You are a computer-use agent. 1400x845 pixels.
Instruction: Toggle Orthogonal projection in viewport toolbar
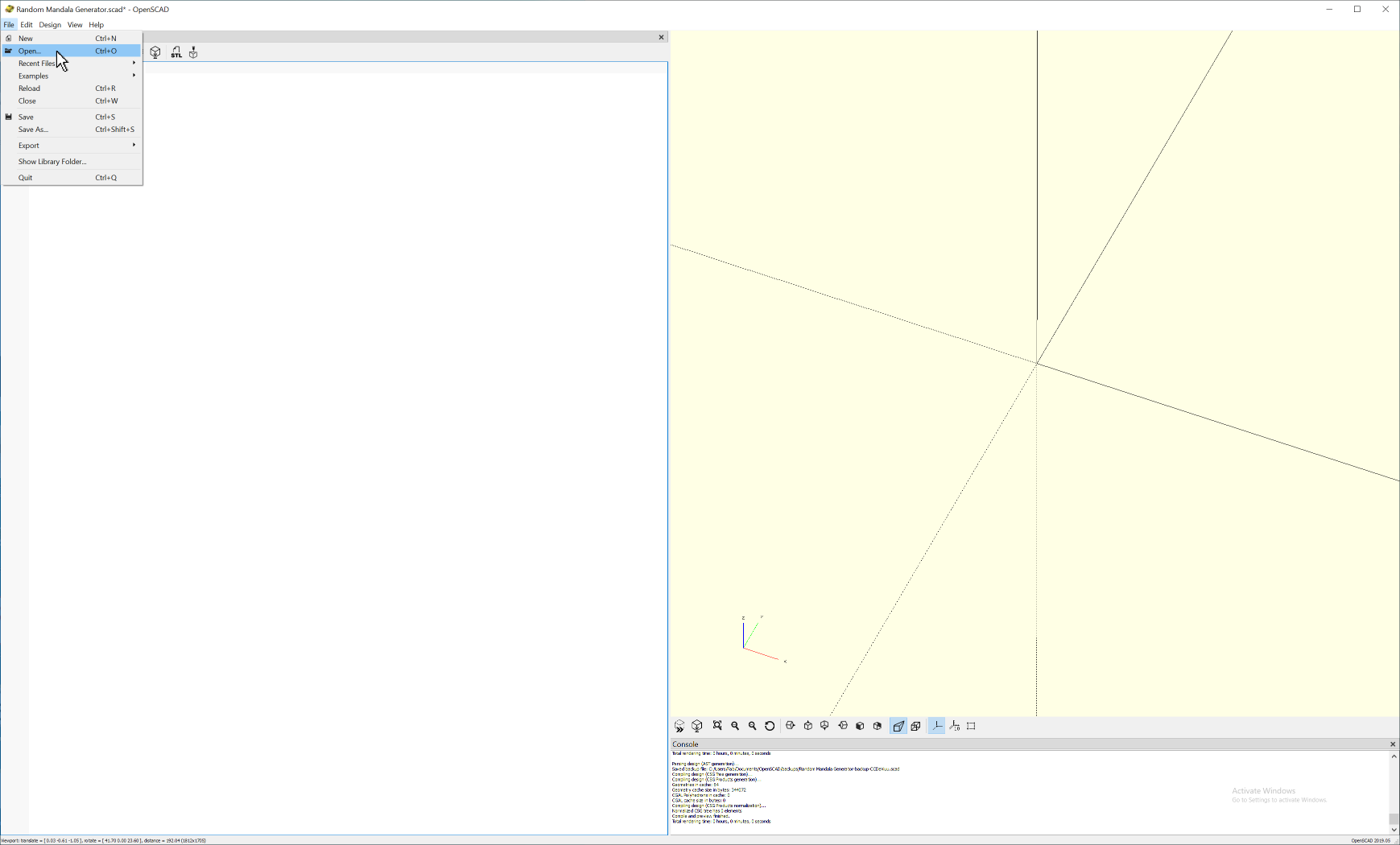(x=916, y=726)
